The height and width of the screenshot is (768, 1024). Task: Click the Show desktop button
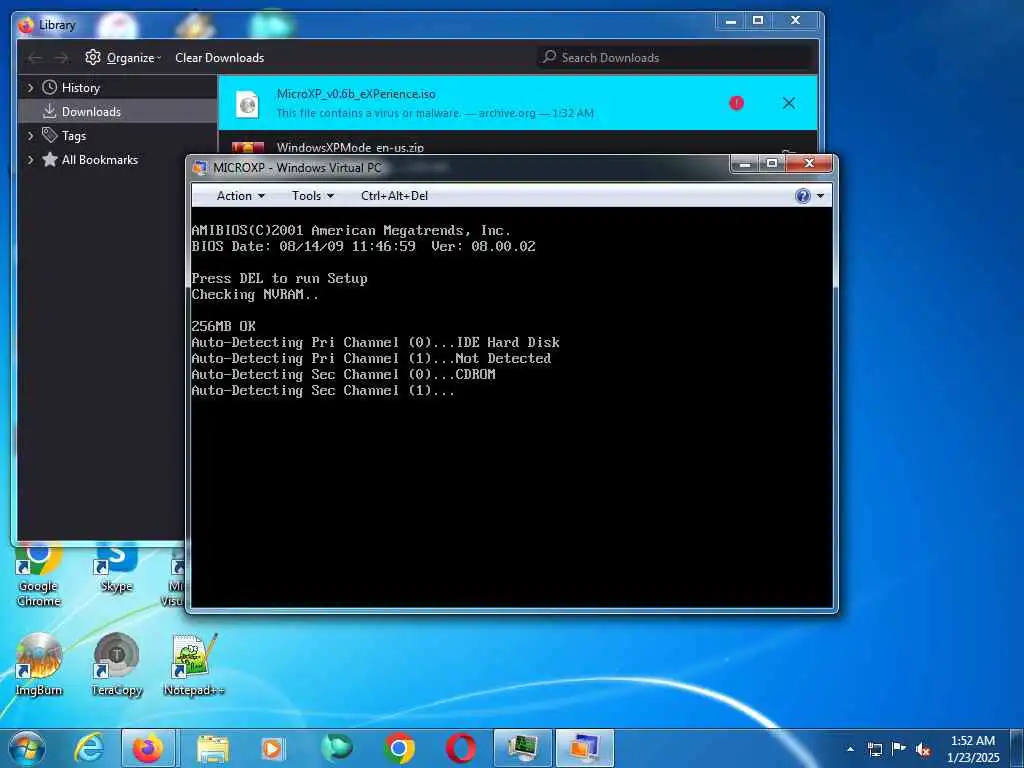coord(1017,748)
